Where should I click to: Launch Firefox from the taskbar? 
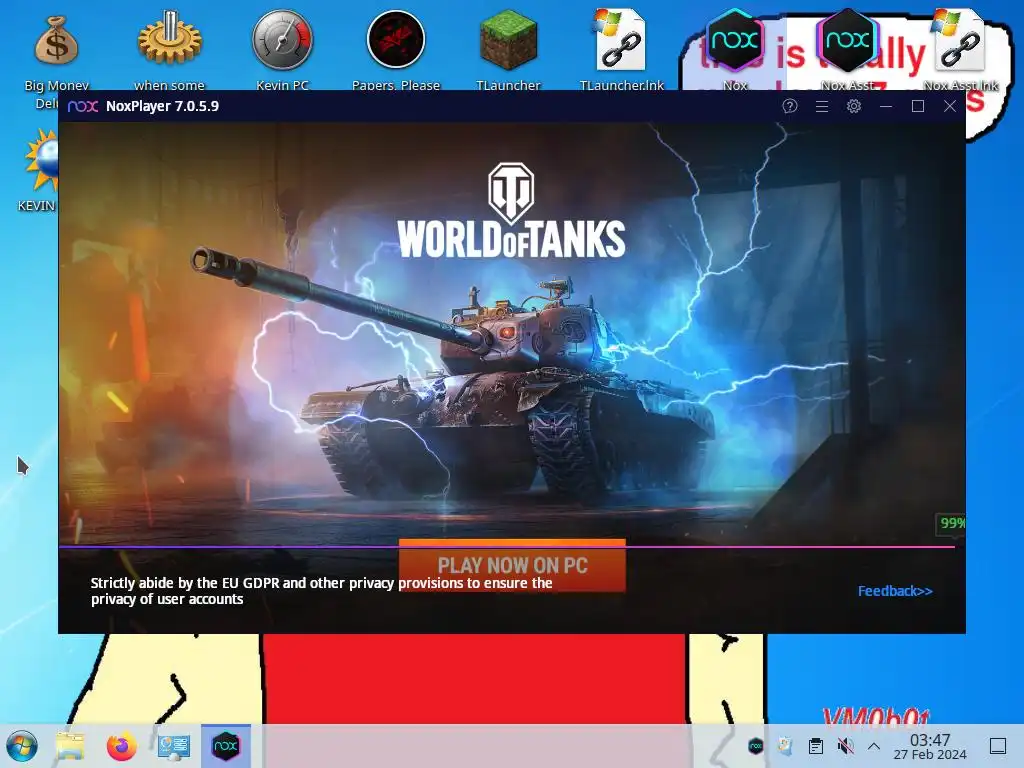121,746
